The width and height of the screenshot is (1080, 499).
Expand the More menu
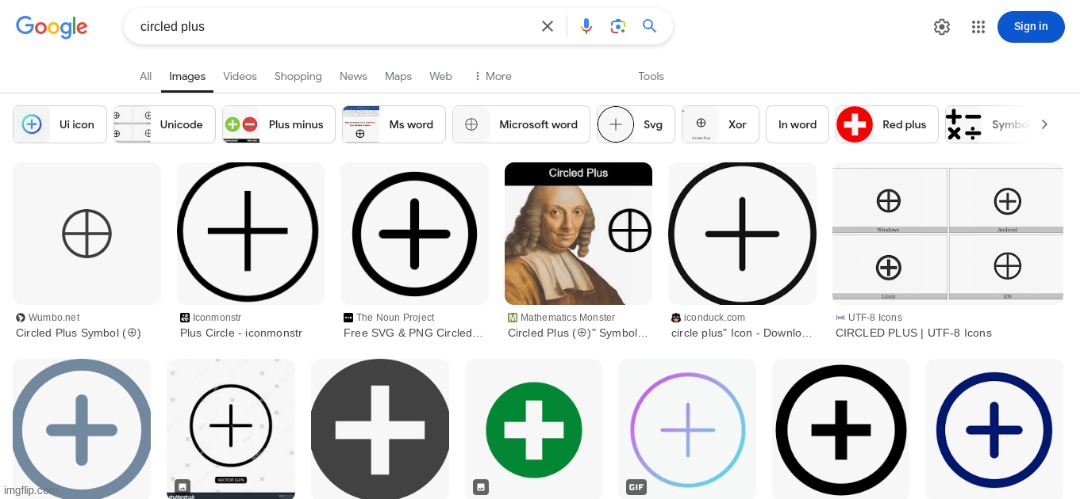coord(492,77)
